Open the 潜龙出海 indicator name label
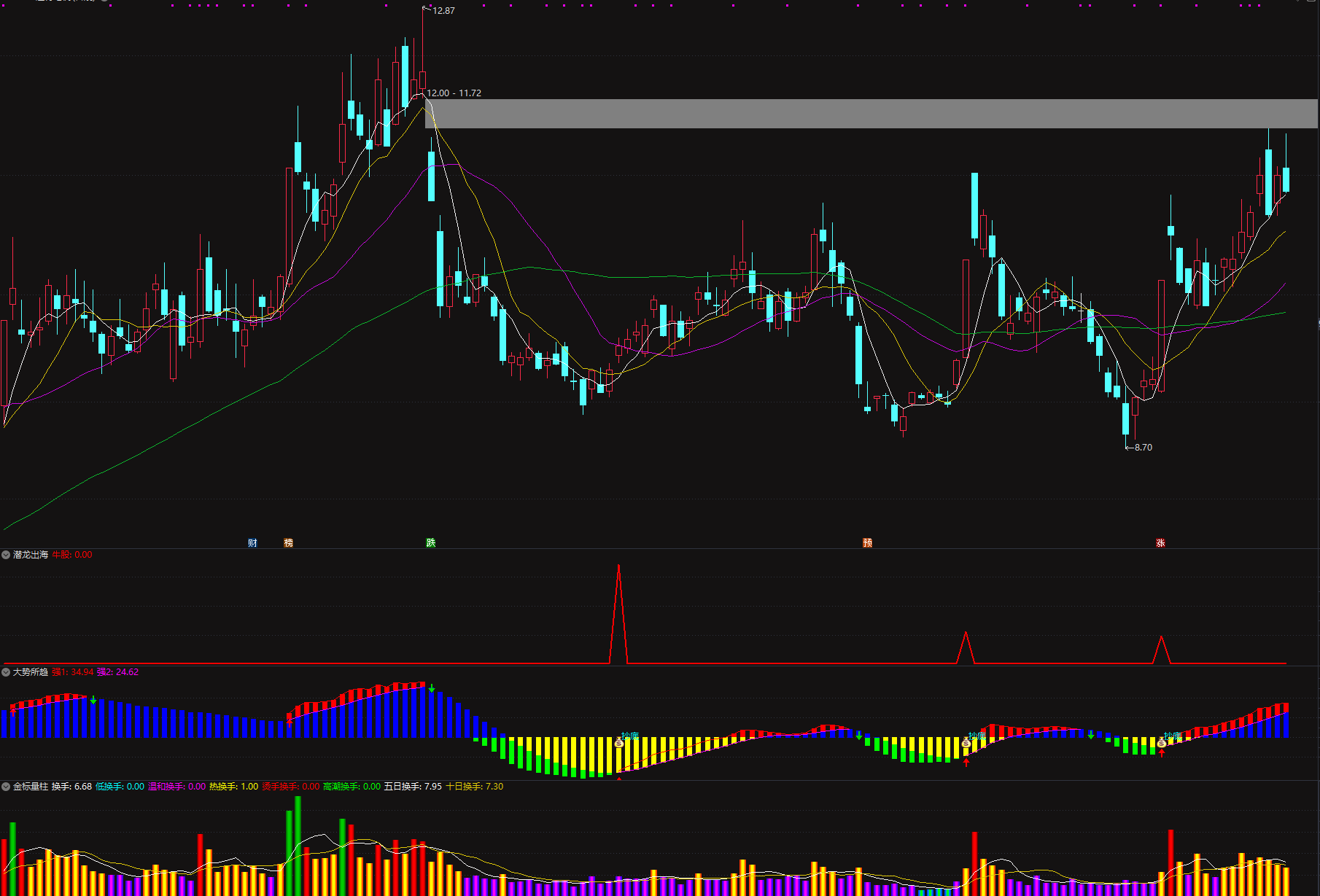 click(x=31, y=555)
